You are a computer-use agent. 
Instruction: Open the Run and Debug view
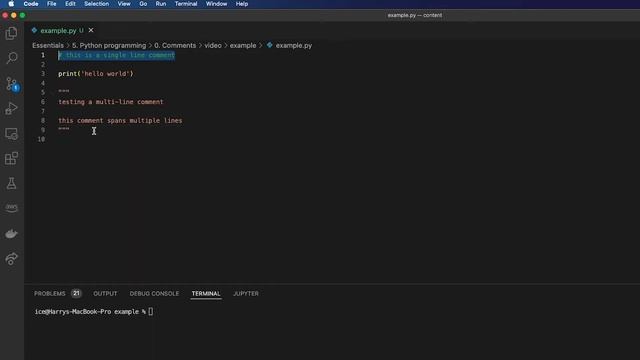[11, 109]
